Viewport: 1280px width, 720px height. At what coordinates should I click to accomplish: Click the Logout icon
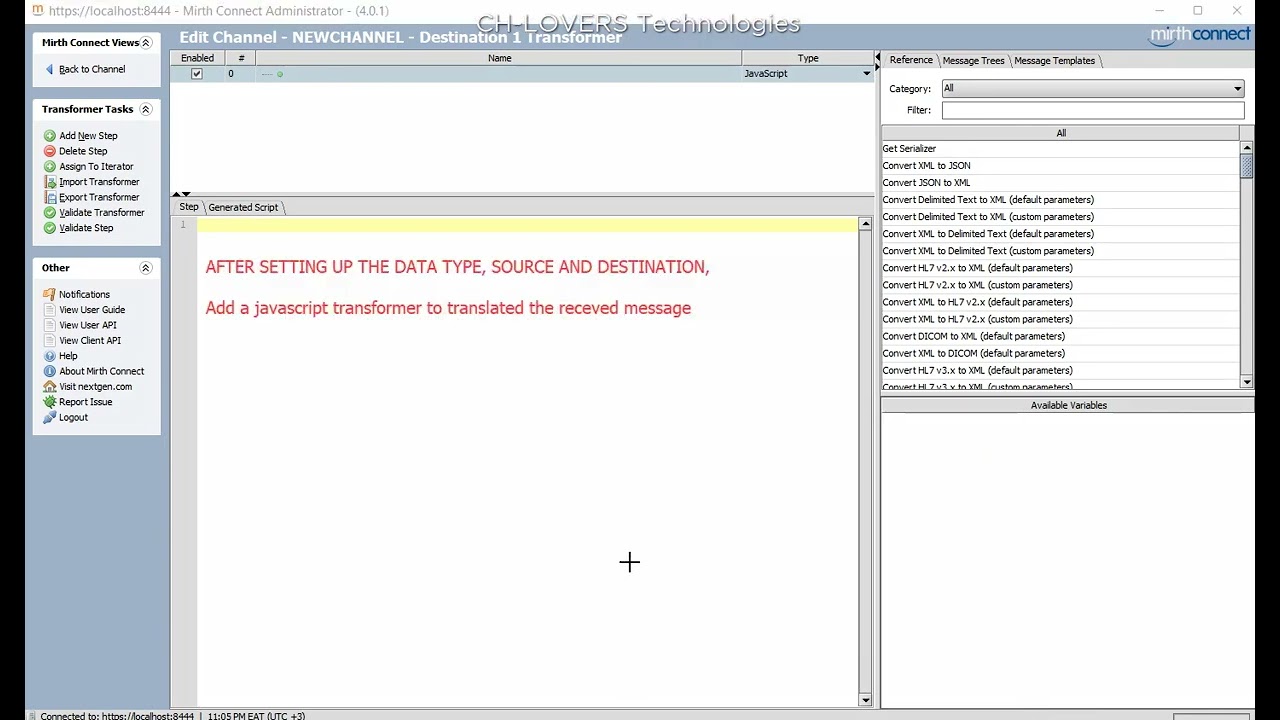(50, 417)
